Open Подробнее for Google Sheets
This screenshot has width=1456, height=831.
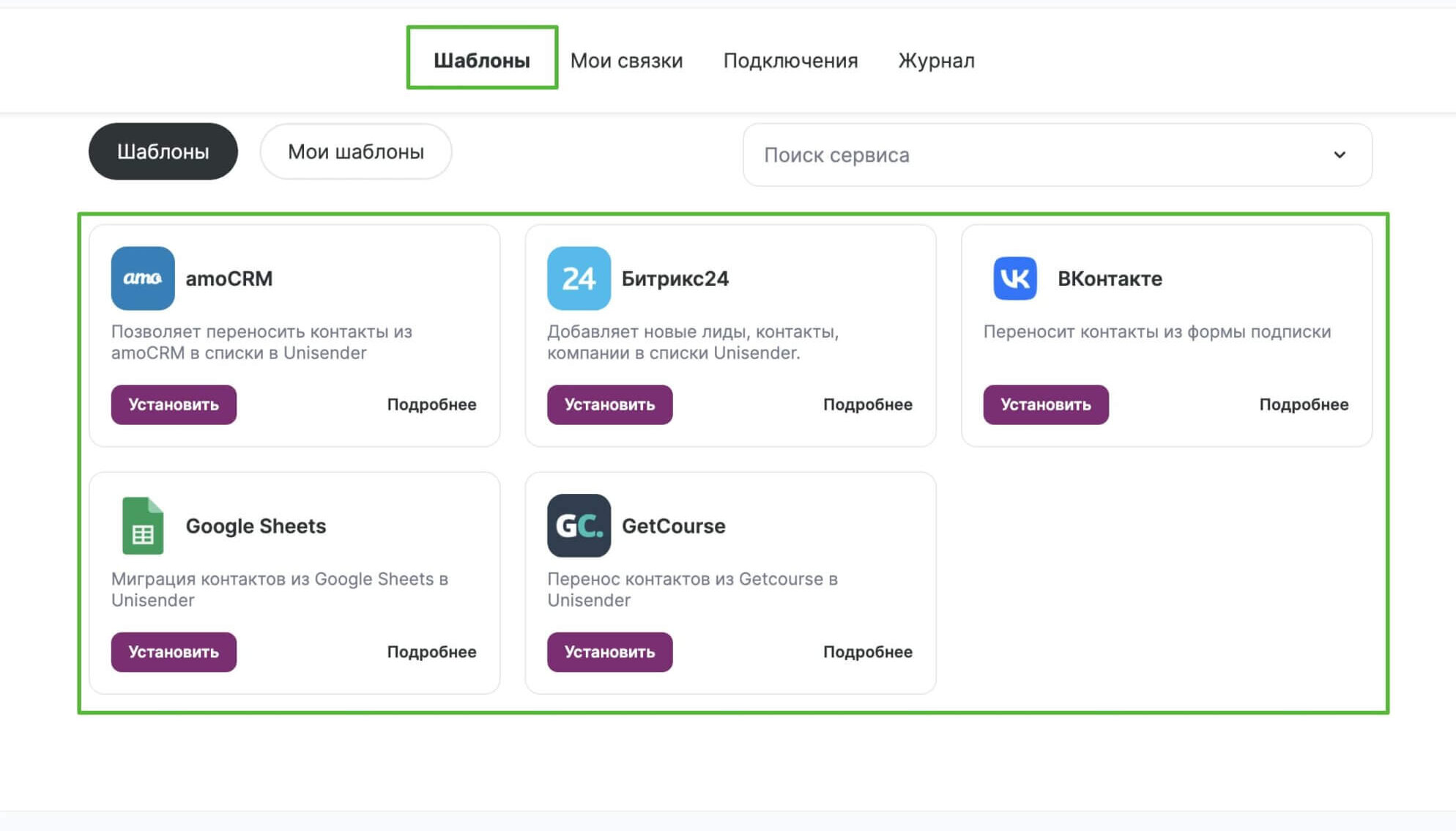pos(431,651)
